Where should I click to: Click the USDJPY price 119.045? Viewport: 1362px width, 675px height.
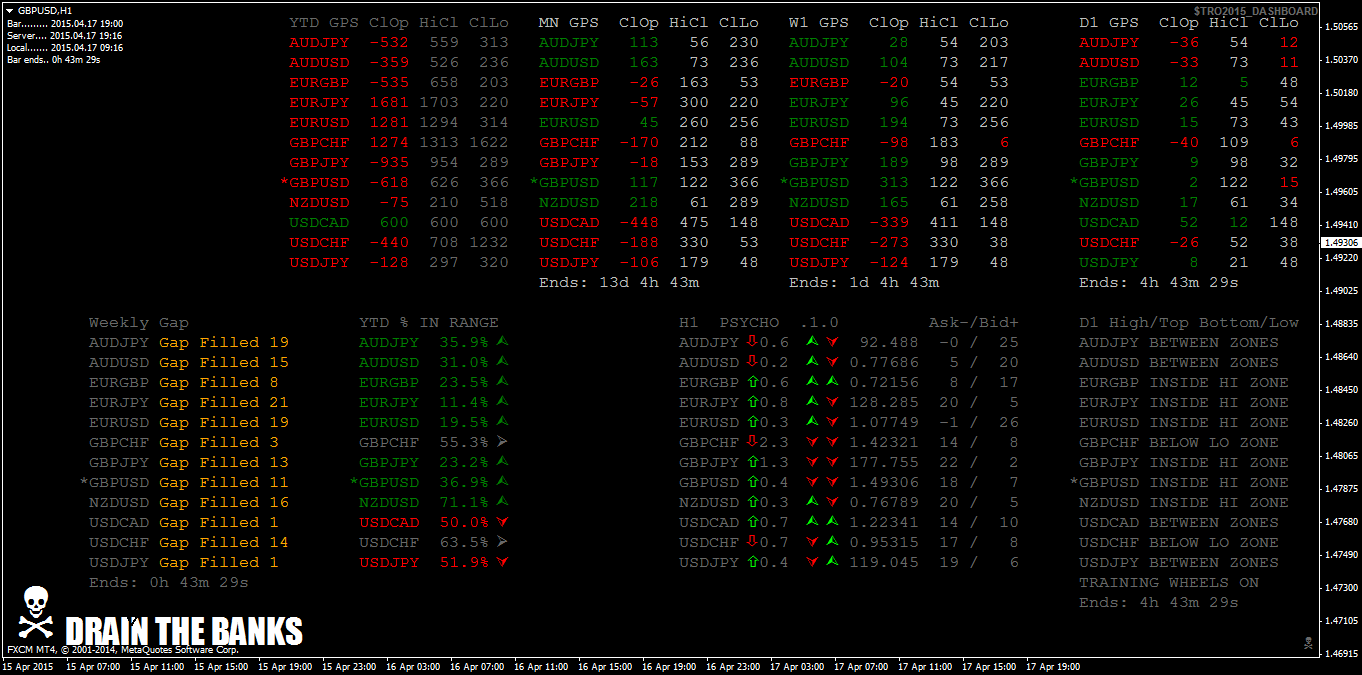[x=884, y=562]
